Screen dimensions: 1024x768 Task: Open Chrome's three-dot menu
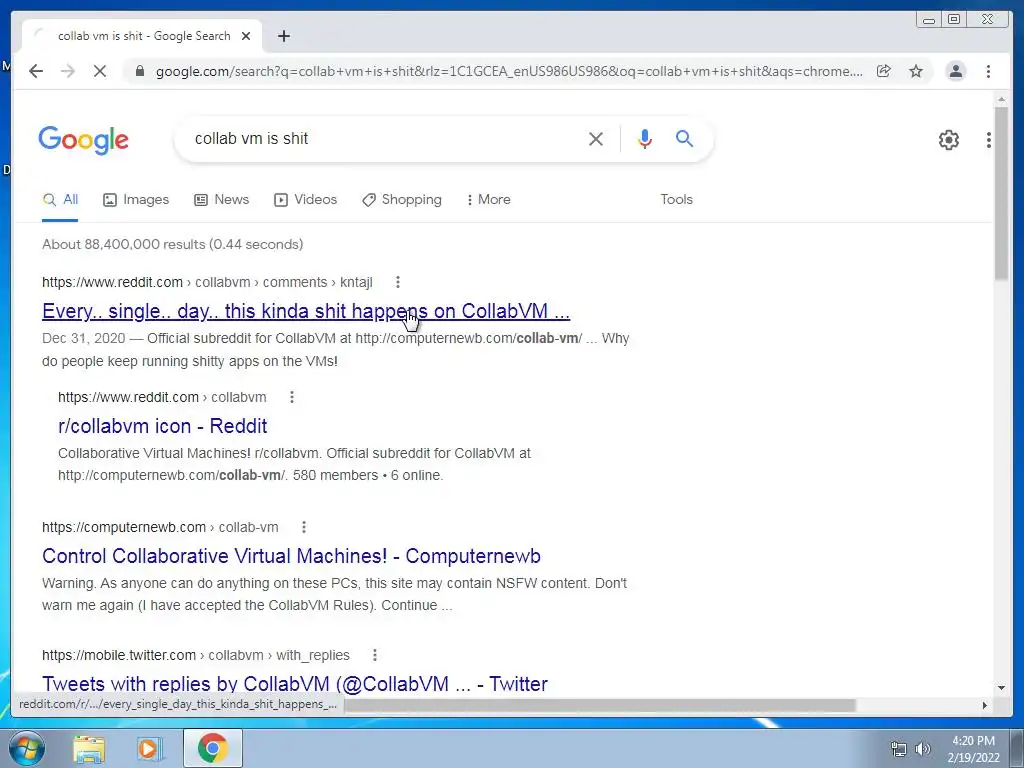(989, 71)
